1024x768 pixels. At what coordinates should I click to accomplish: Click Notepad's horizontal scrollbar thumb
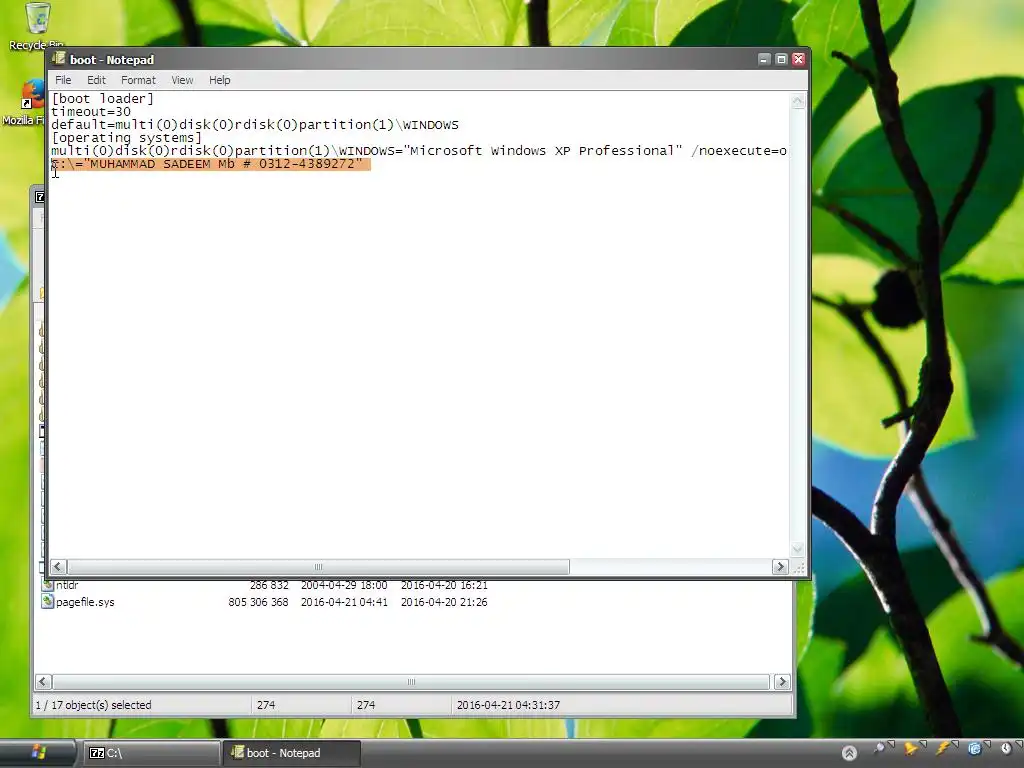click(x=318, y=566)
